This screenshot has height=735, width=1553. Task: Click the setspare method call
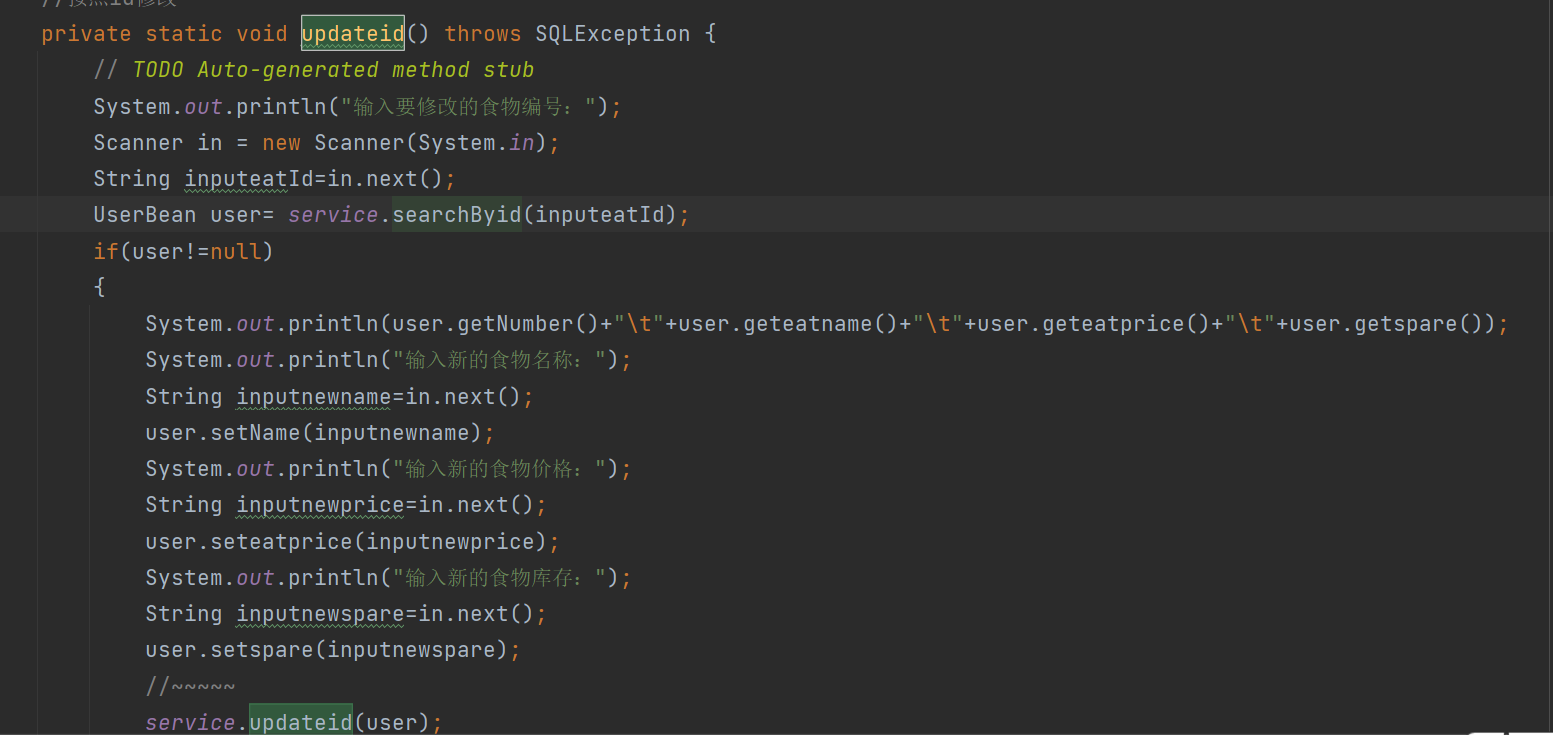262,650
